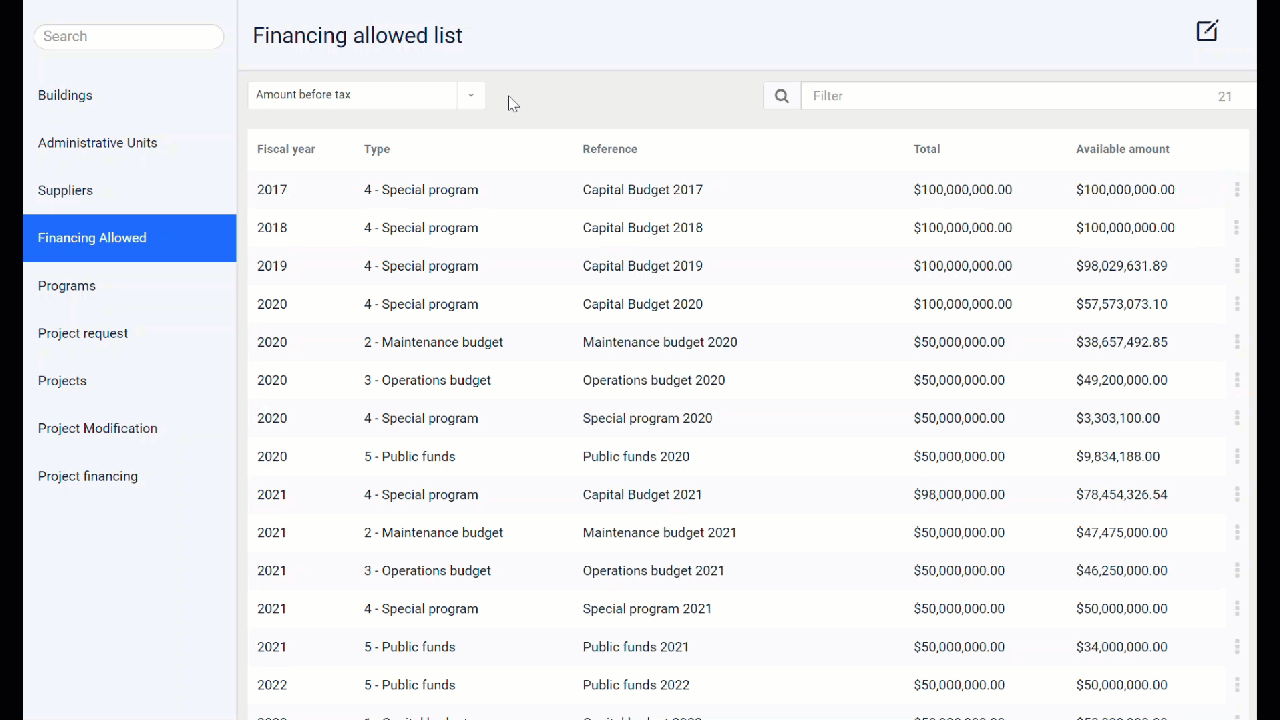Open row menu for Public funds 2022
This screenshot has width=1280, height=720.
tap(1237, 685)
